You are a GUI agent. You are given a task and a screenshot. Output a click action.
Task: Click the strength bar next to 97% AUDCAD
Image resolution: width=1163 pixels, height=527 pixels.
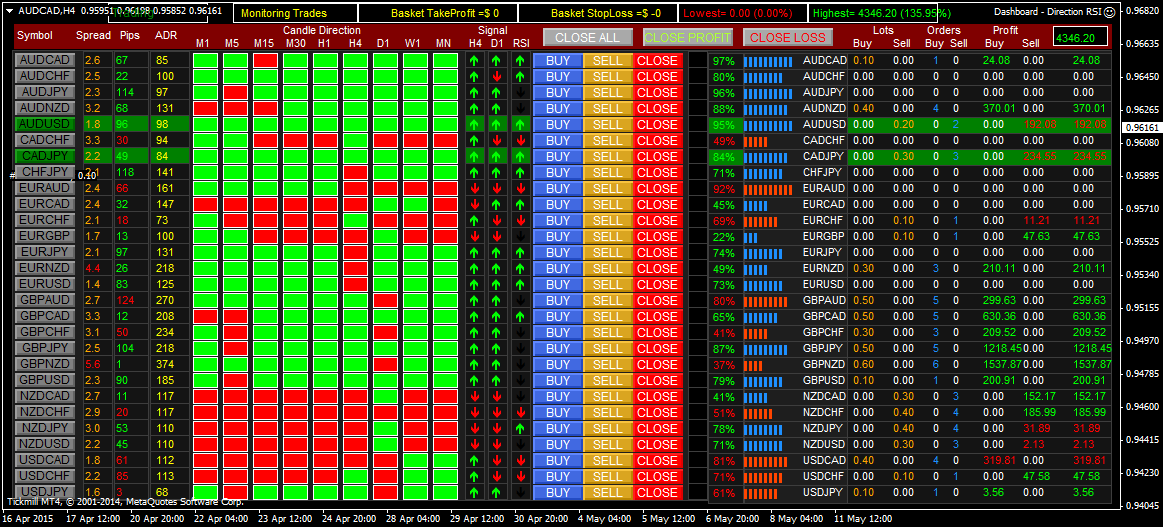(x=768, y=61)
